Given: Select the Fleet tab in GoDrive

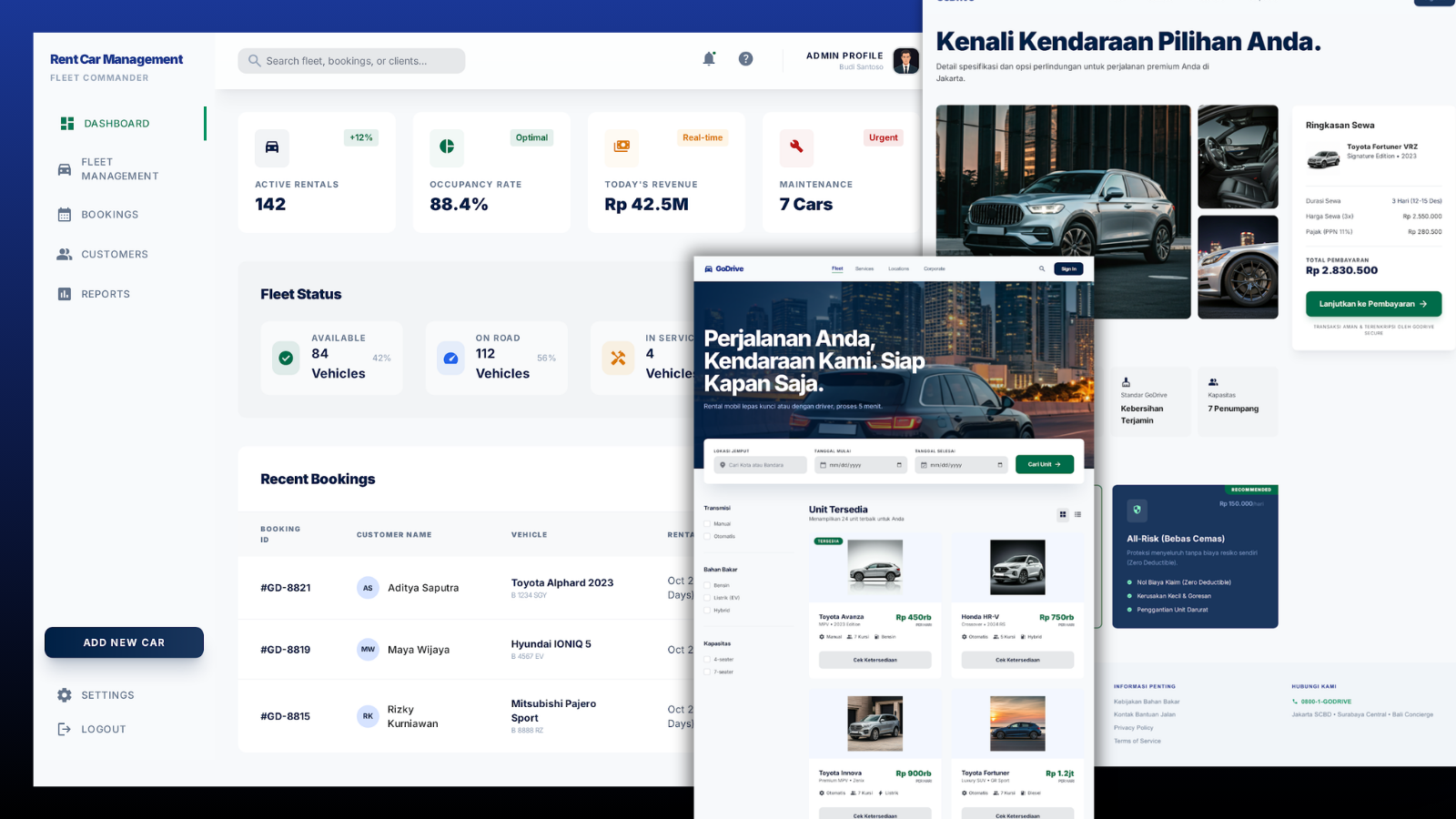Looking at the screenshot, I should tap(837, 268).
